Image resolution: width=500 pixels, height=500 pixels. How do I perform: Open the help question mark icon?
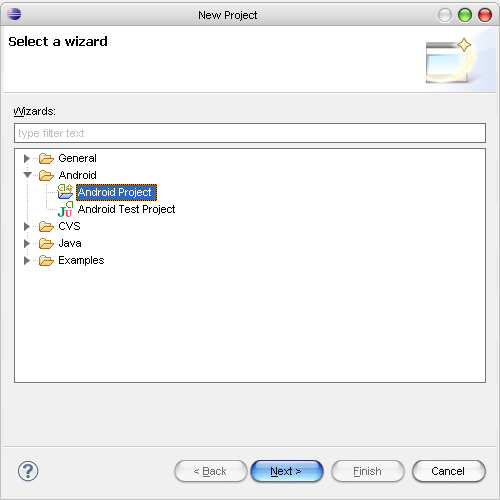coord(28,471)
